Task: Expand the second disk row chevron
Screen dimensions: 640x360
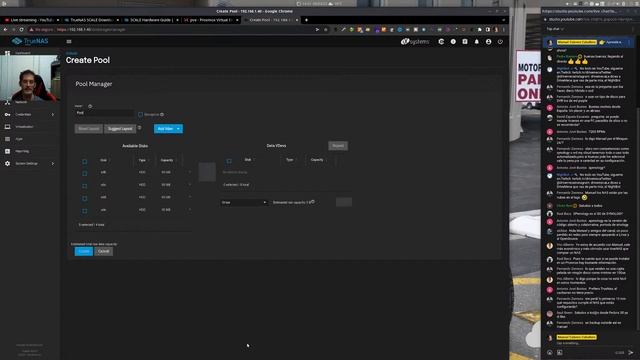Action: pyautogui.click(x=189, y=185)
